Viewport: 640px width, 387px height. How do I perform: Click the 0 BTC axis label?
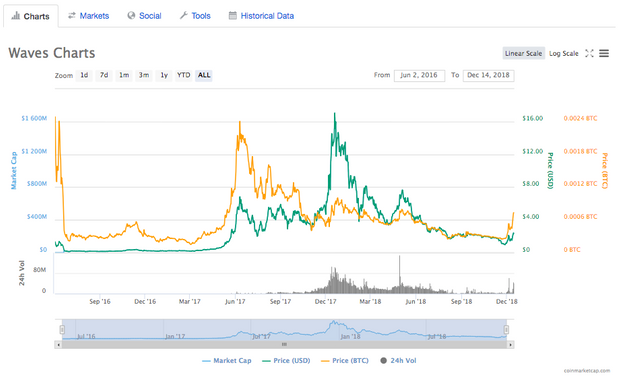pos(572,249)
